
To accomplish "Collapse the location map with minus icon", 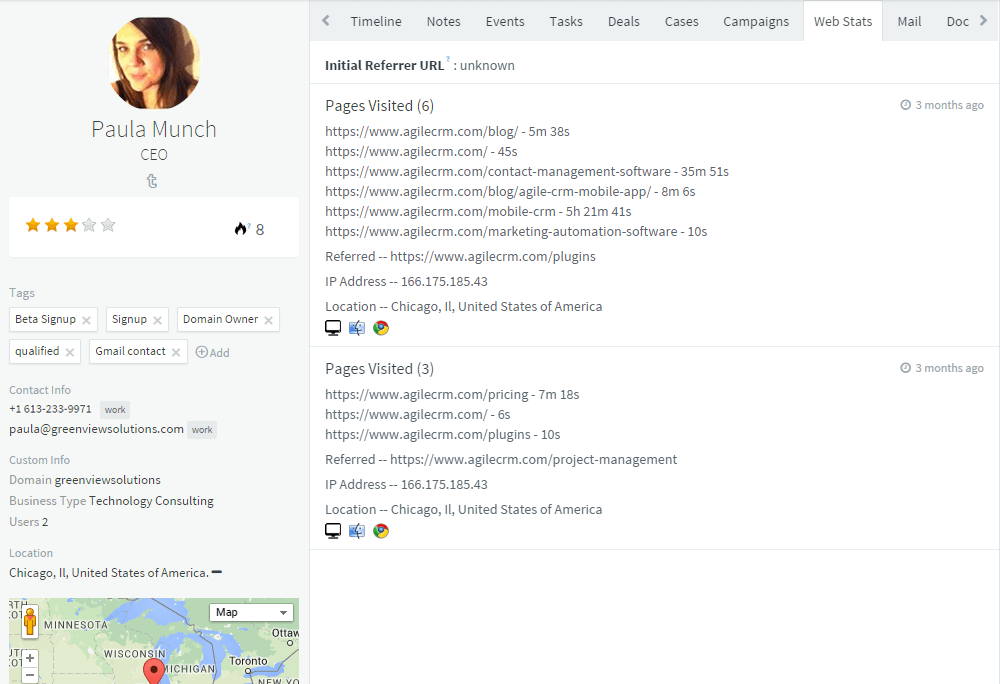I will click(x=217, y=572).
